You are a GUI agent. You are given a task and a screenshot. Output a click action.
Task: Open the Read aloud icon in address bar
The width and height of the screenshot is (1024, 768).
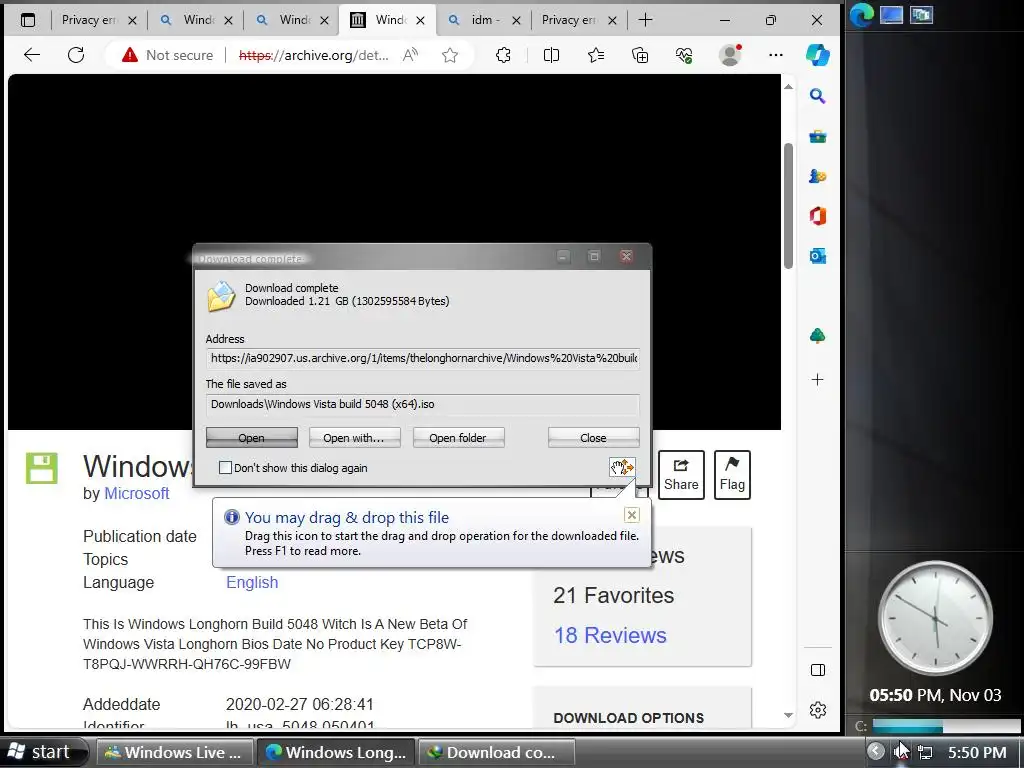(410, 55)
